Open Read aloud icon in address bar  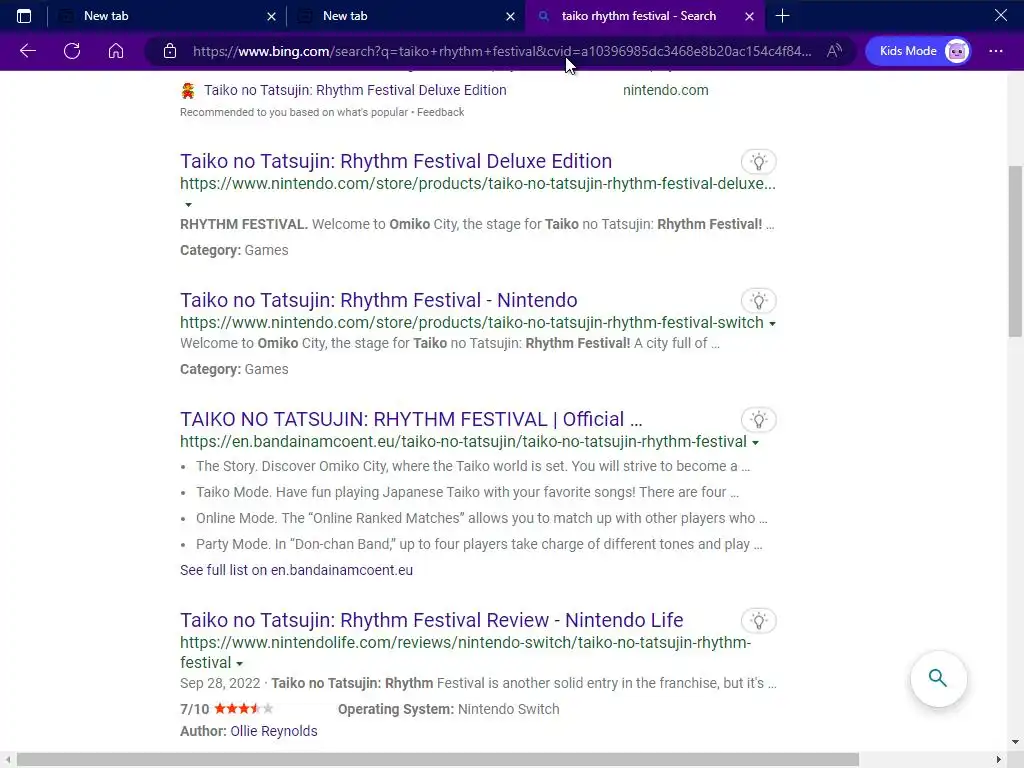(834, 51)
